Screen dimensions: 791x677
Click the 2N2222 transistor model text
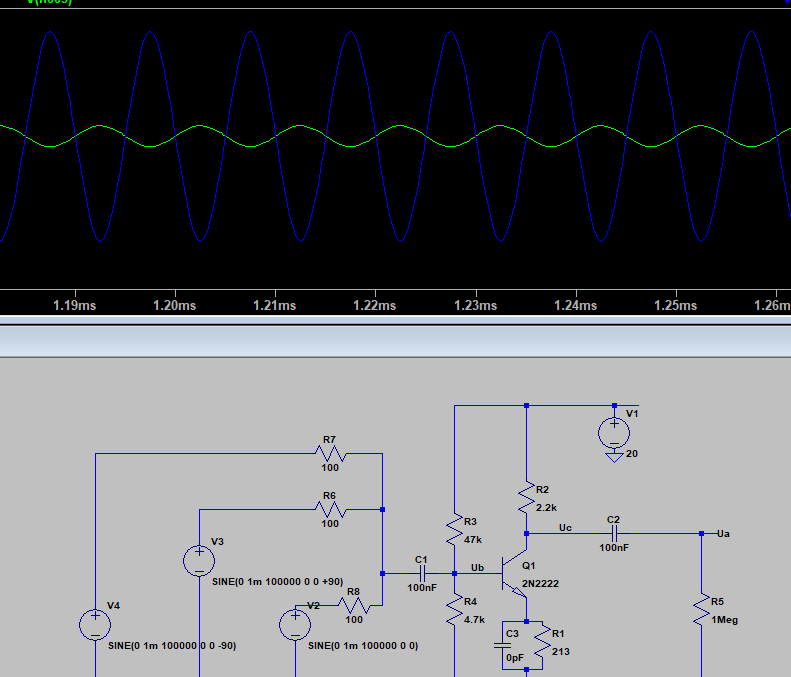[540, 584]
